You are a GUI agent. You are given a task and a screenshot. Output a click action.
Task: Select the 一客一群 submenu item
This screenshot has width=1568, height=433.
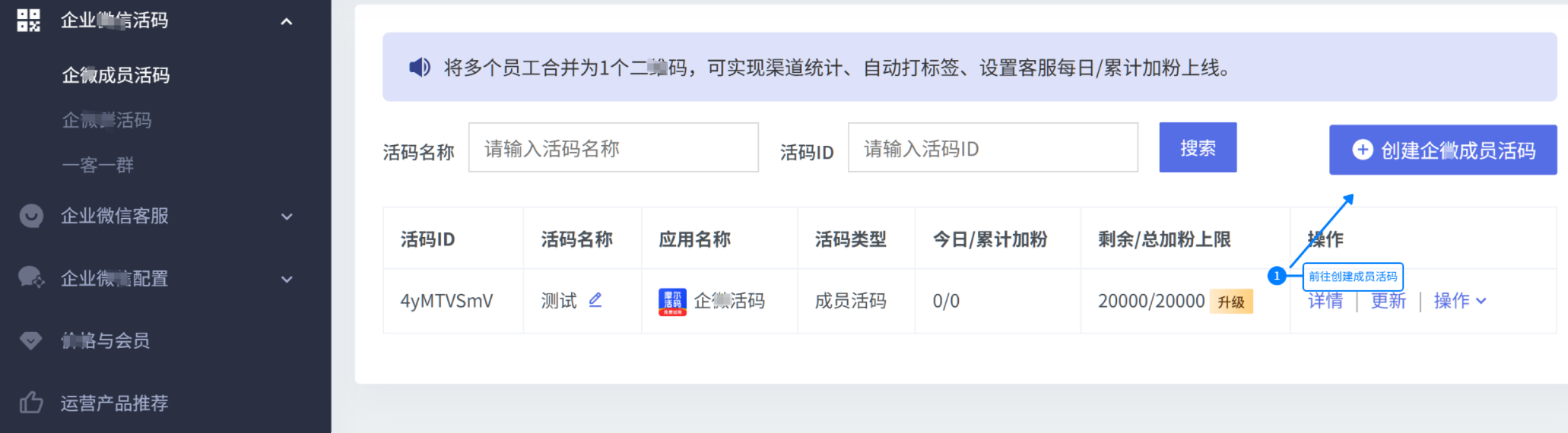point(98,165)
